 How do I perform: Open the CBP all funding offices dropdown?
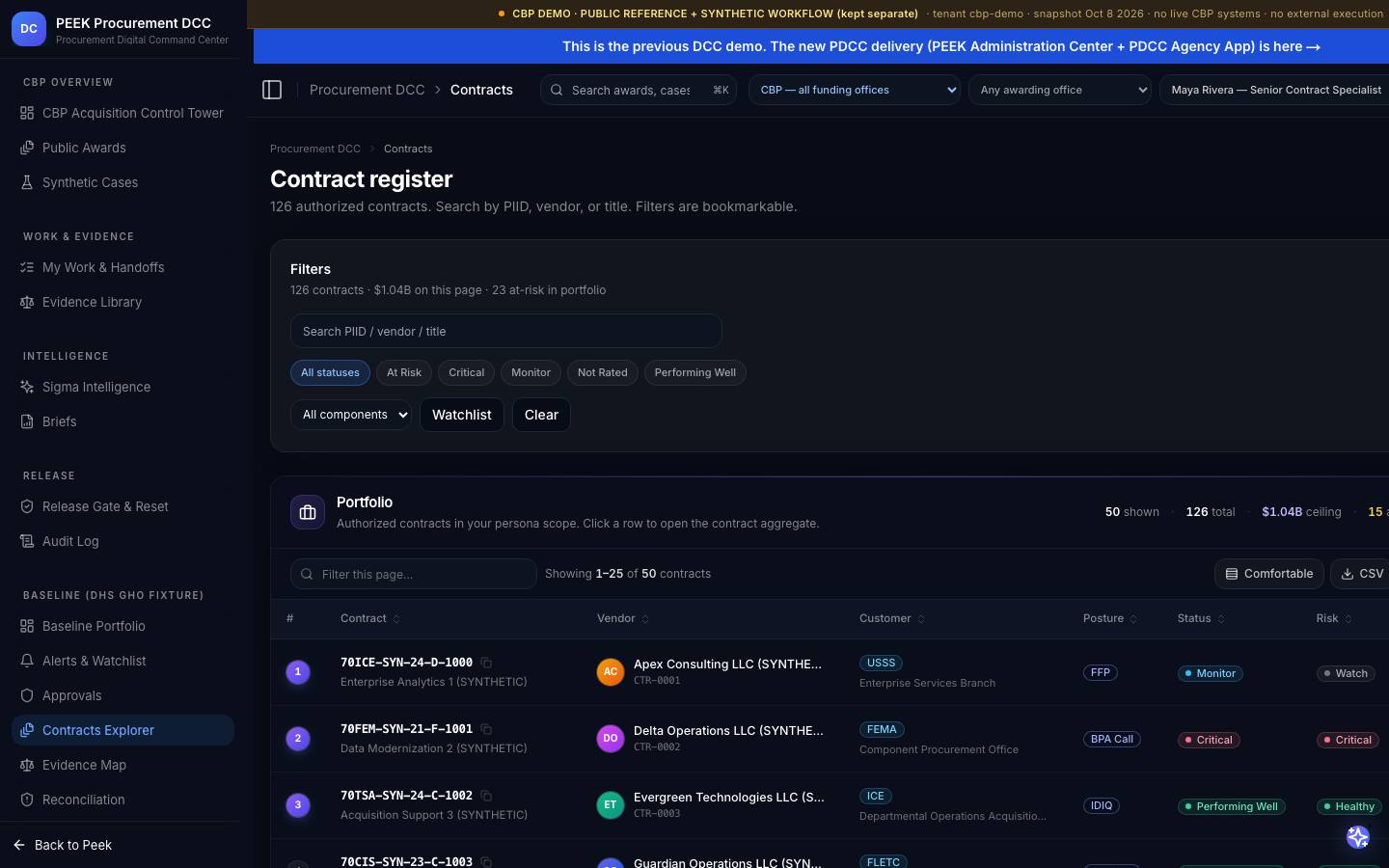[855, 90]
